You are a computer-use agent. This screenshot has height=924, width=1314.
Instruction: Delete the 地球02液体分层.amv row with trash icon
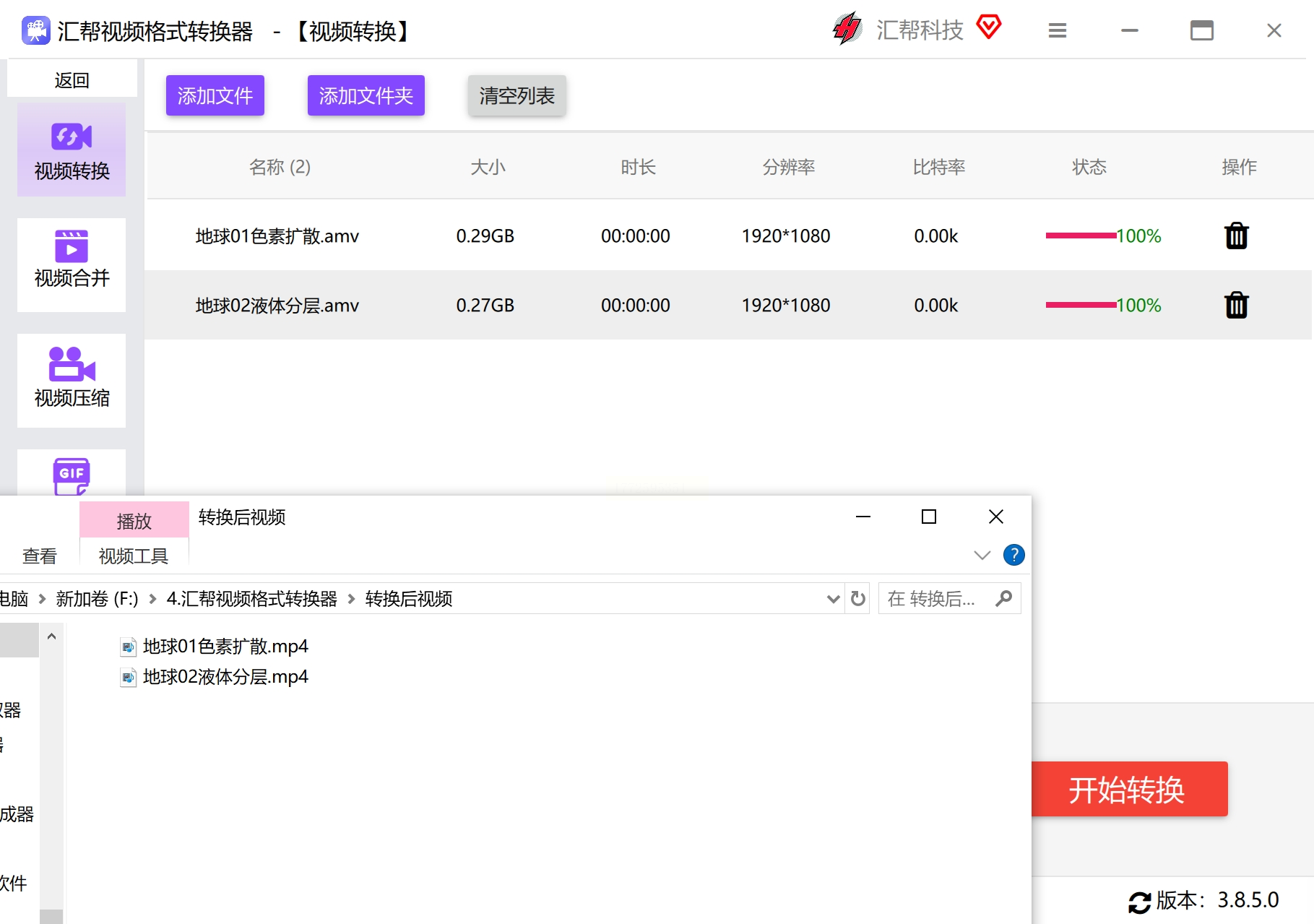click(1236, 306)
